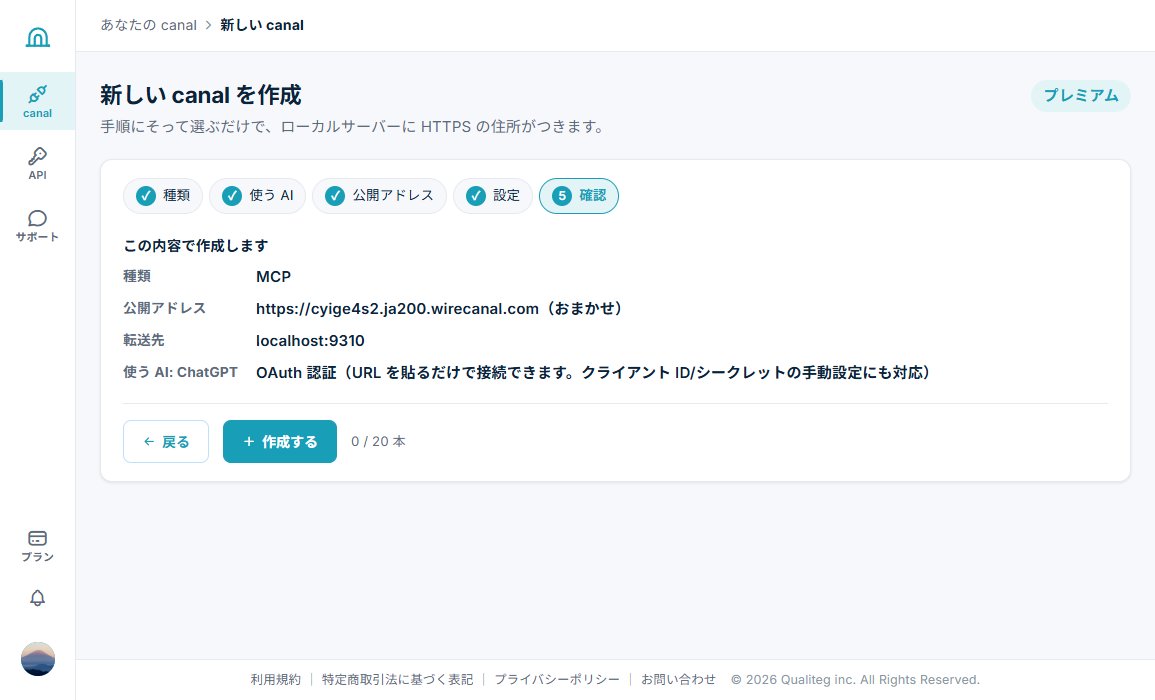The image size is (1155, 700).
Task: Click the 公開アドレス row label
Action: [x=164, y=309]
